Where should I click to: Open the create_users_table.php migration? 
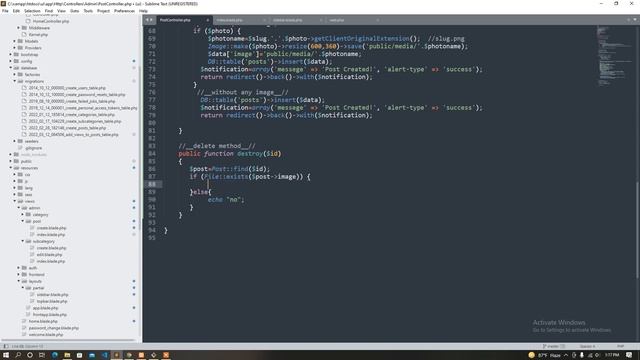[x=67, y=88]
